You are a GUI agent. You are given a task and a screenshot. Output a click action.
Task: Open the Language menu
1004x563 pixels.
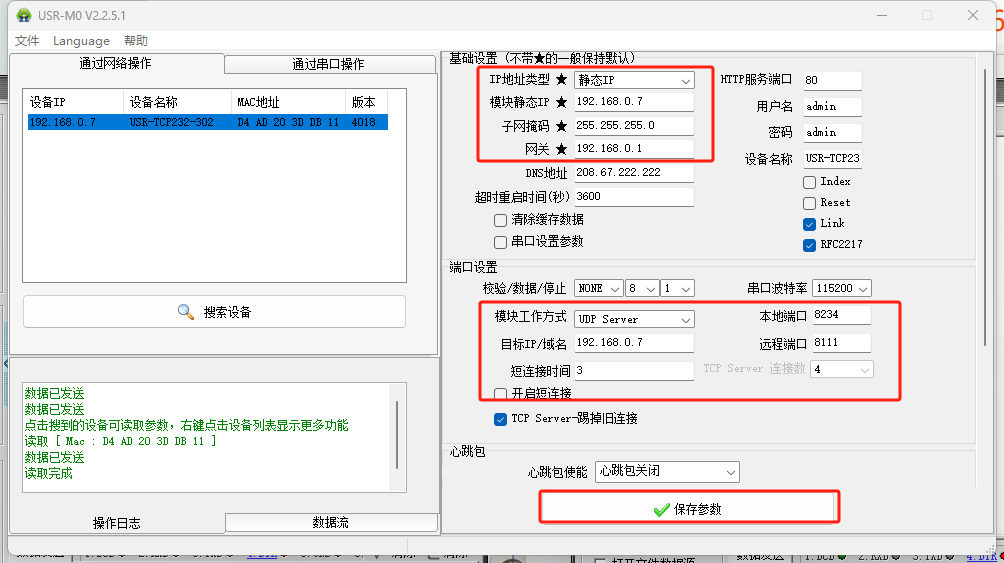click(81, 40)
